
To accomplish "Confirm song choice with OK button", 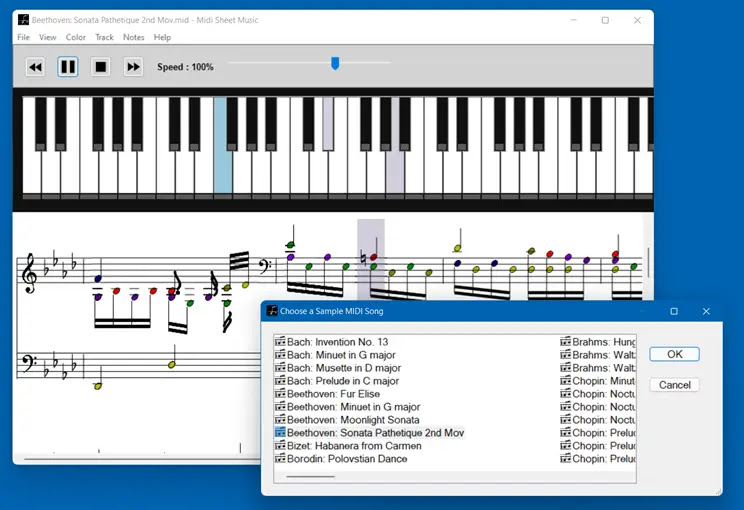I will 674,354.
